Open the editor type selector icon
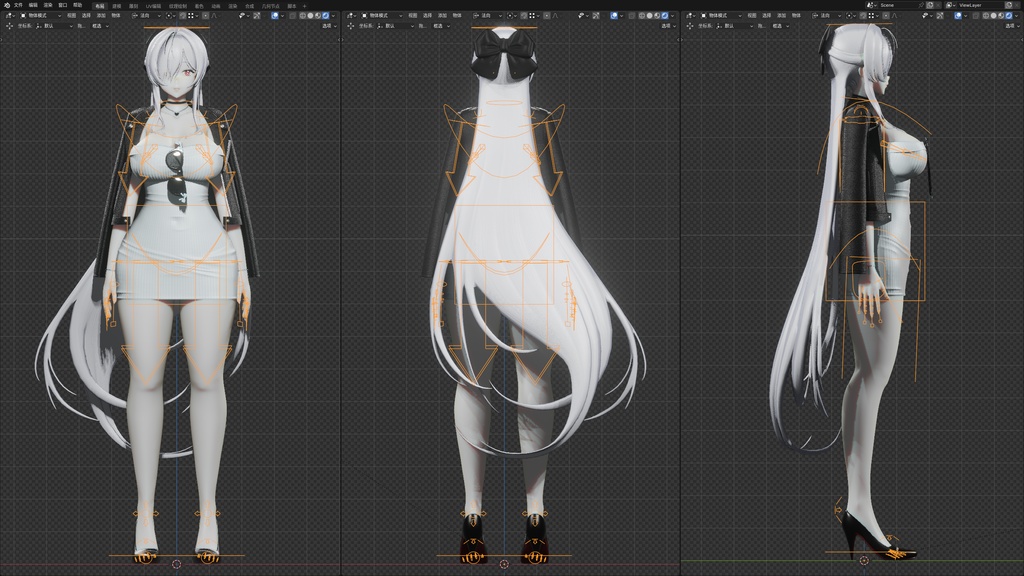 9,16
